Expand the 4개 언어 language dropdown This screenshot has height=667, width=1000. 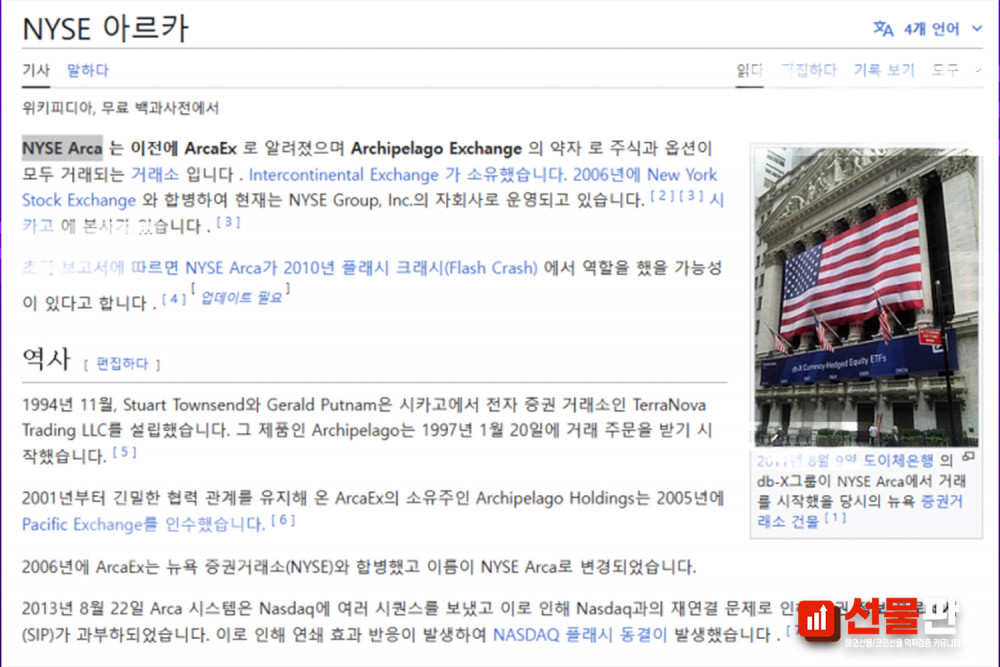pos(942,29)
